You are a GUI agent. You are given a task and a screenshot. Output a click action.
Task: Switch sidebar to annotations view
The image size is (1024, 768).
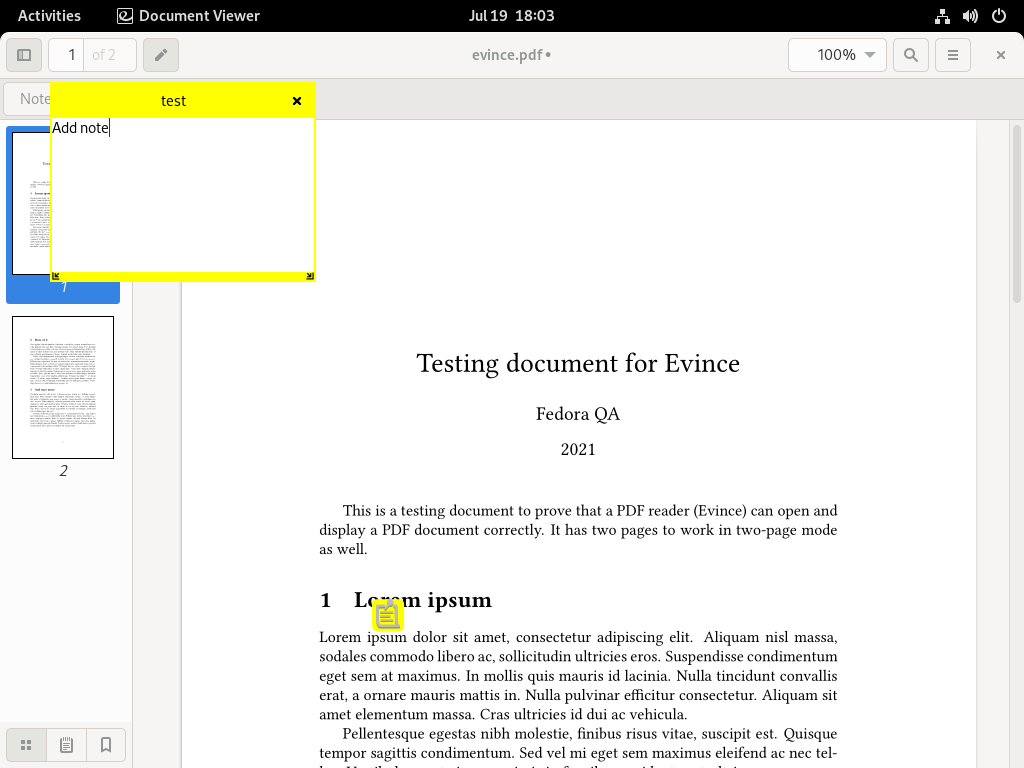click(66, 745)
